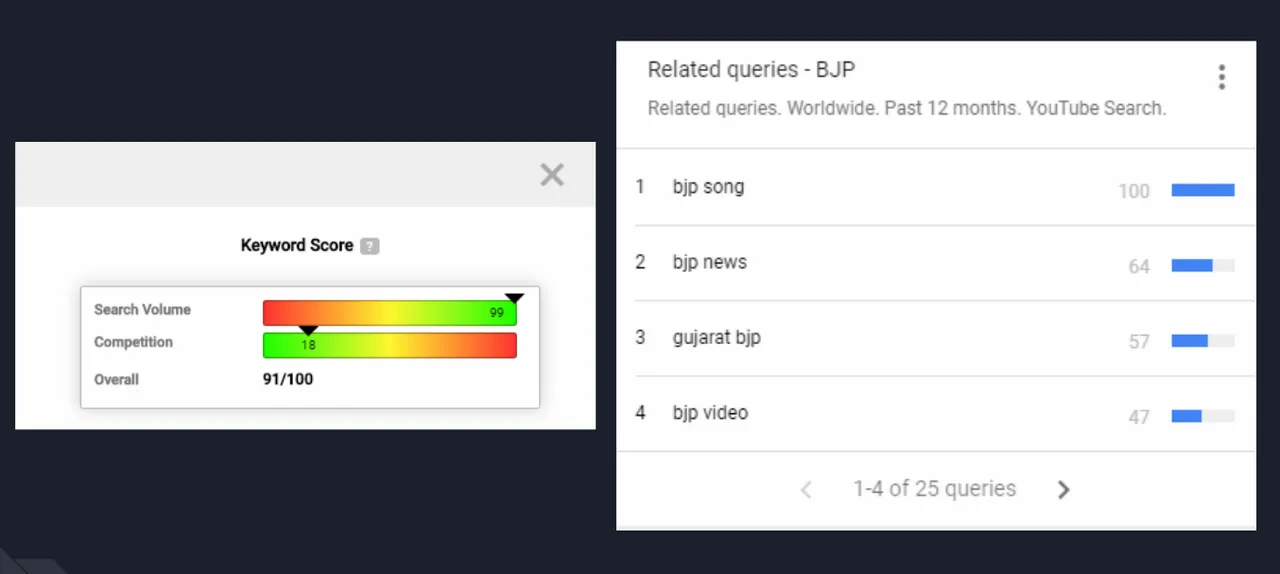This screenshot has width=1280, height=574.
Task: Open the three-dot menu in Related queries card
Action: 1221,77
